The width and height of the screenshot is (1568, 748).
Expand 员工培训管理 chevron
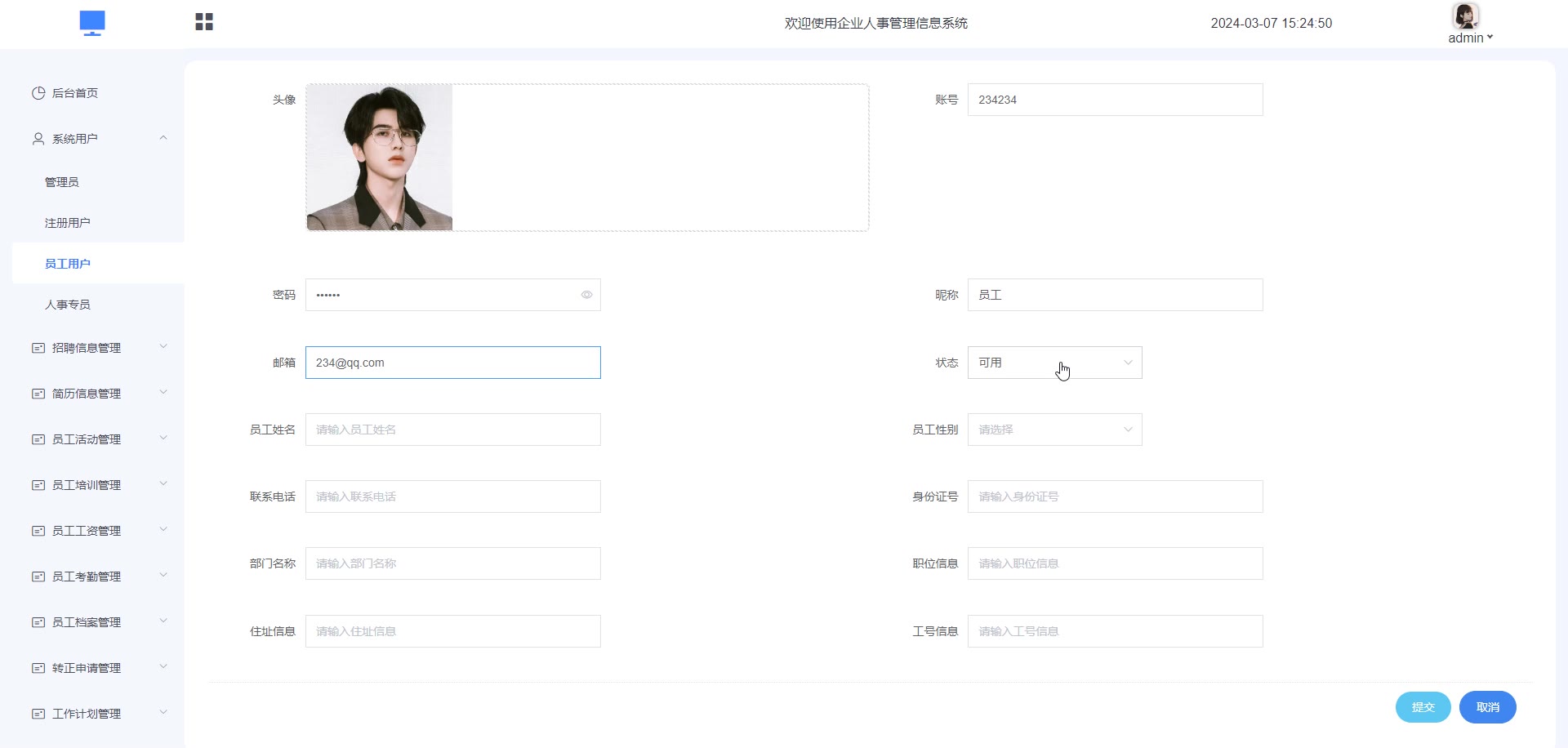(163, 484)
